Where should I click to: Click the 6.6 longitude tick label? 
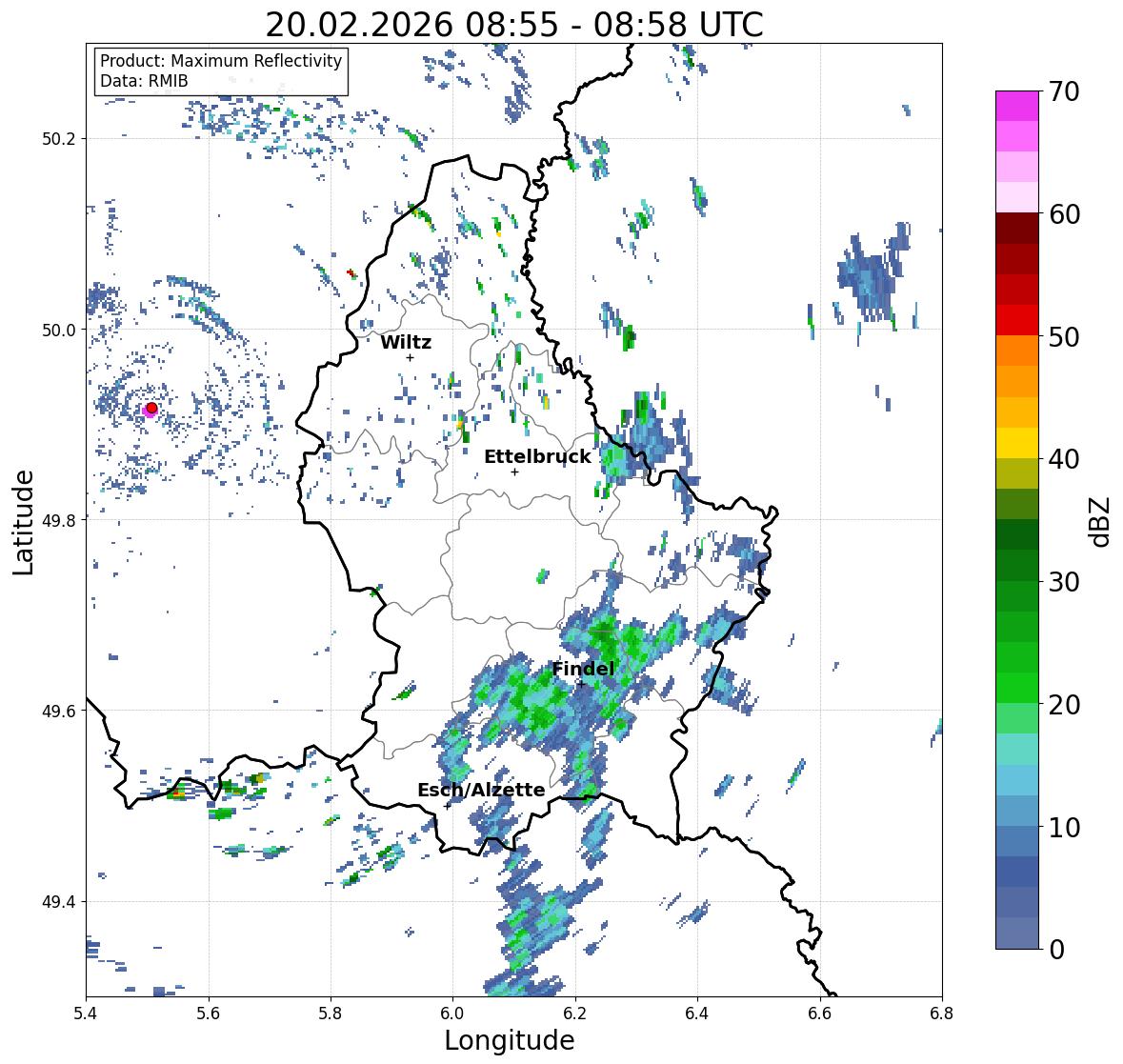point(819,1014)
